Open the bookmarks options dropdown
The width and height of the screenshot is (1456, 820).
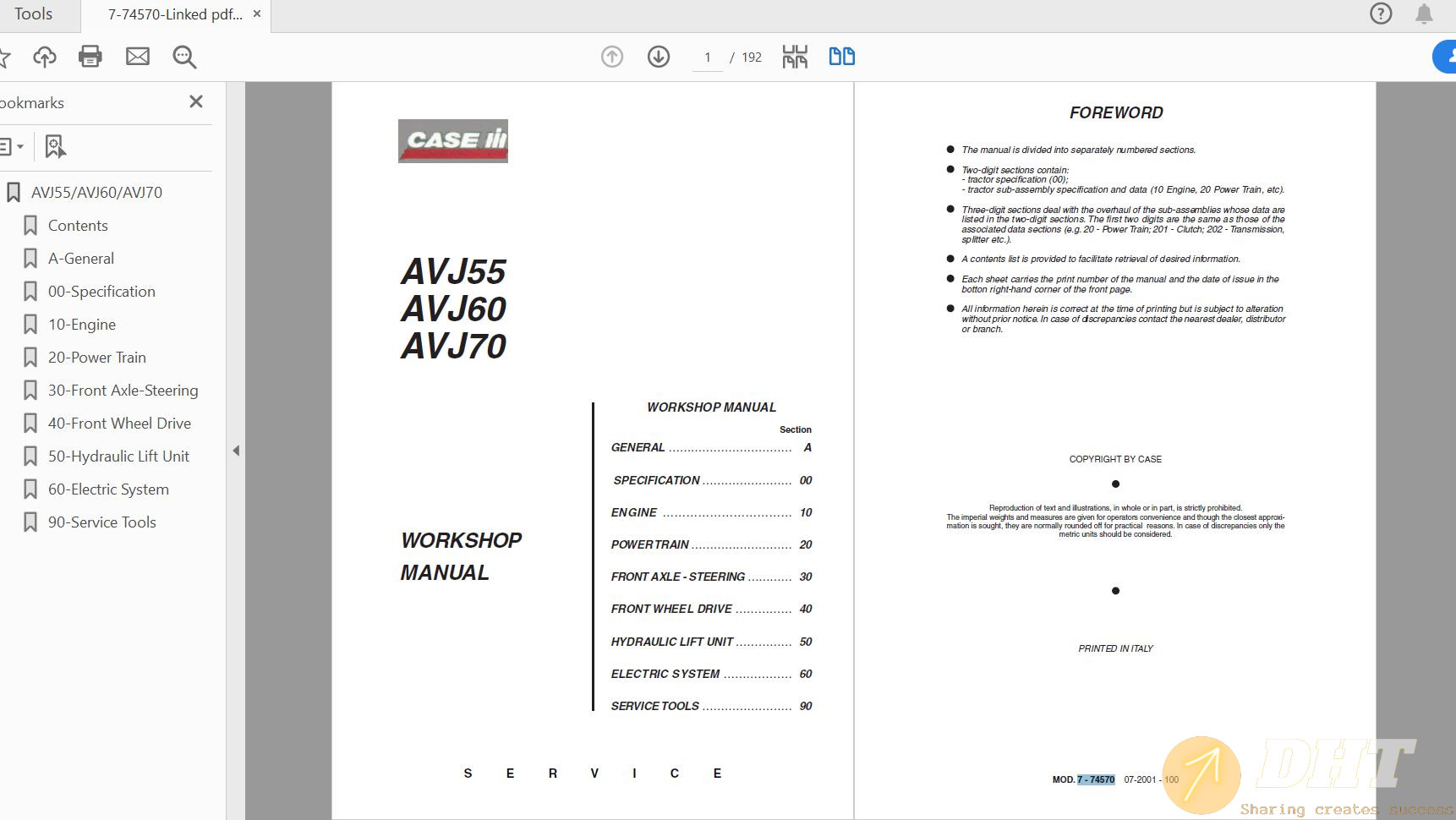click(12, 146)
